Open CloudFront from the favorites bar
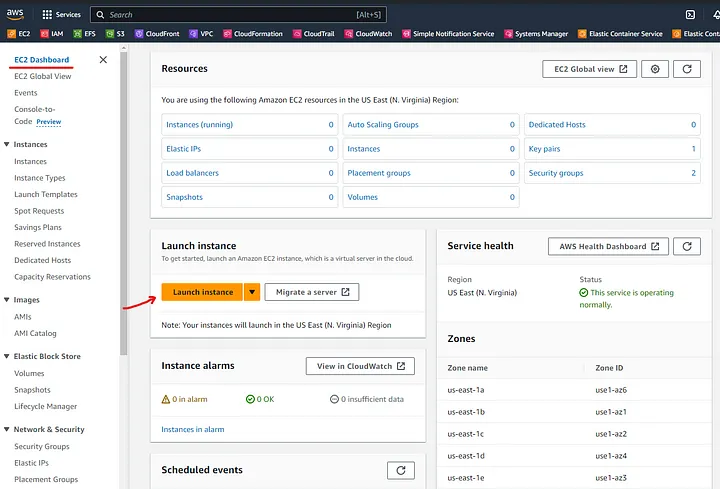The image size is (720, 489). click(x=157, y=34)
